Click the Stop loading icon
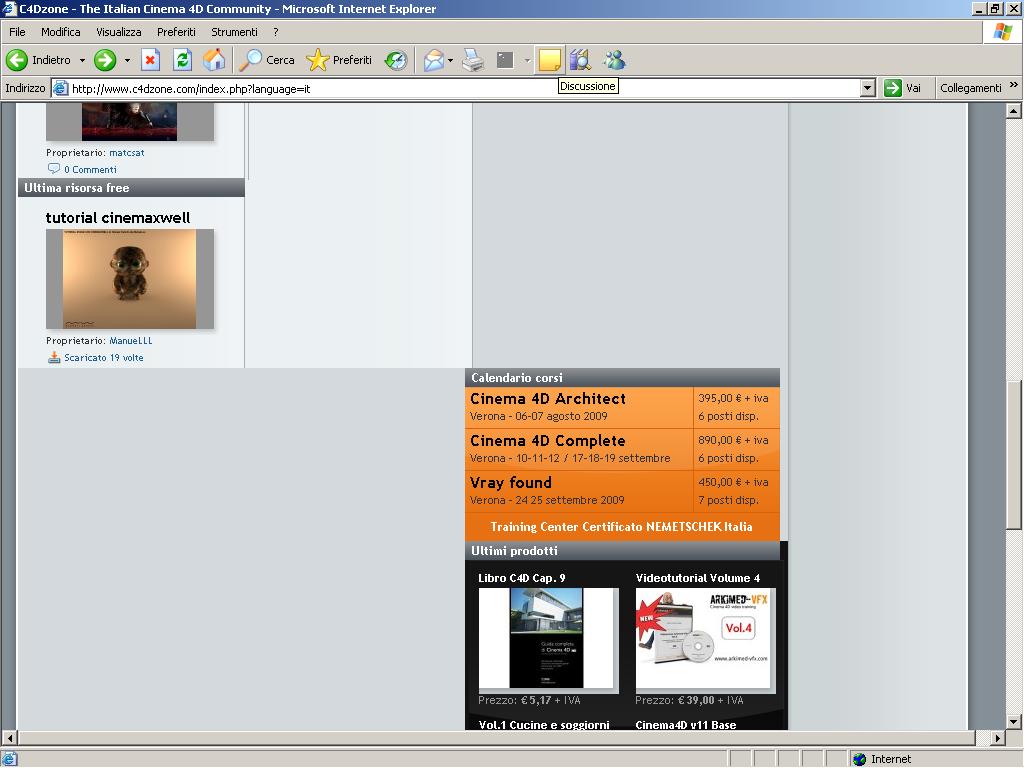This screenshot has height=768, width=1024. pyautogui.click(x=150, y=60)
